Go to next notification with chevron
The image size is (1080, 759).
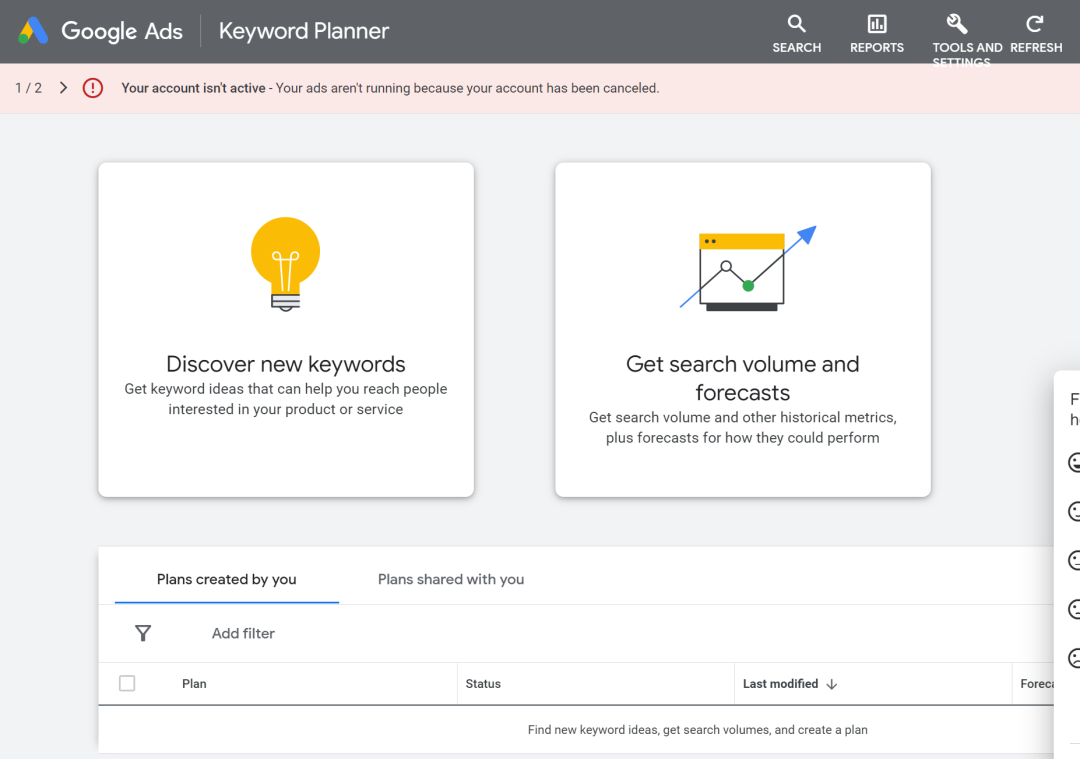pos(63,88)
